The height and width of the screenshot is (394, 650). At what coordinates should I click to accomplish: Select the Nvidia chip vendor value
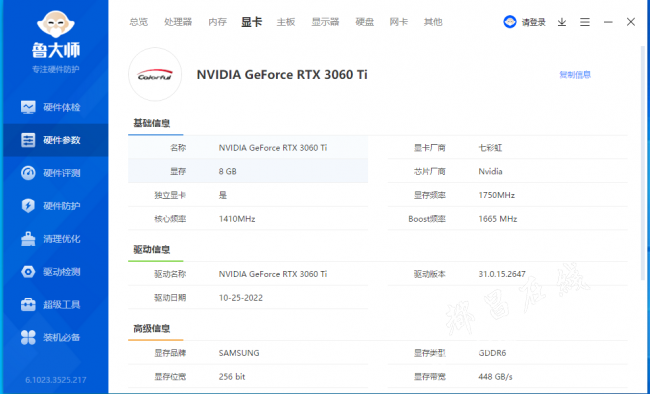point(490,171)
